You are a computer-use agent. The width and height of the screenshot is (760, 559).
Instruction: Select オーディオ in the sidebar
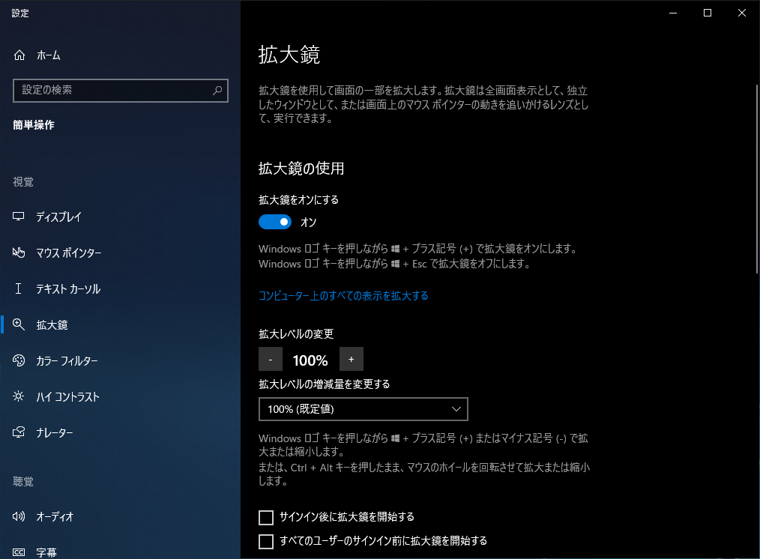tap(120, 517)
